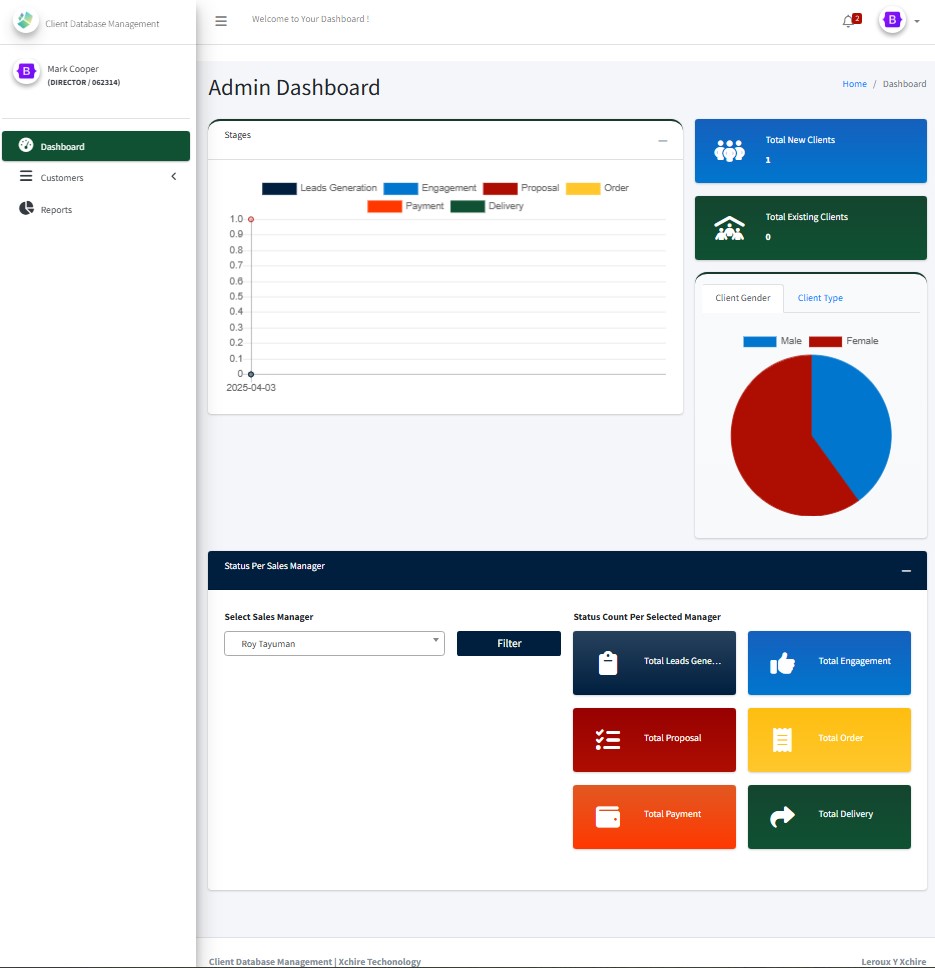Click the Leroux Y Xchire footer text
935x968 pixels.
point(894,962)
